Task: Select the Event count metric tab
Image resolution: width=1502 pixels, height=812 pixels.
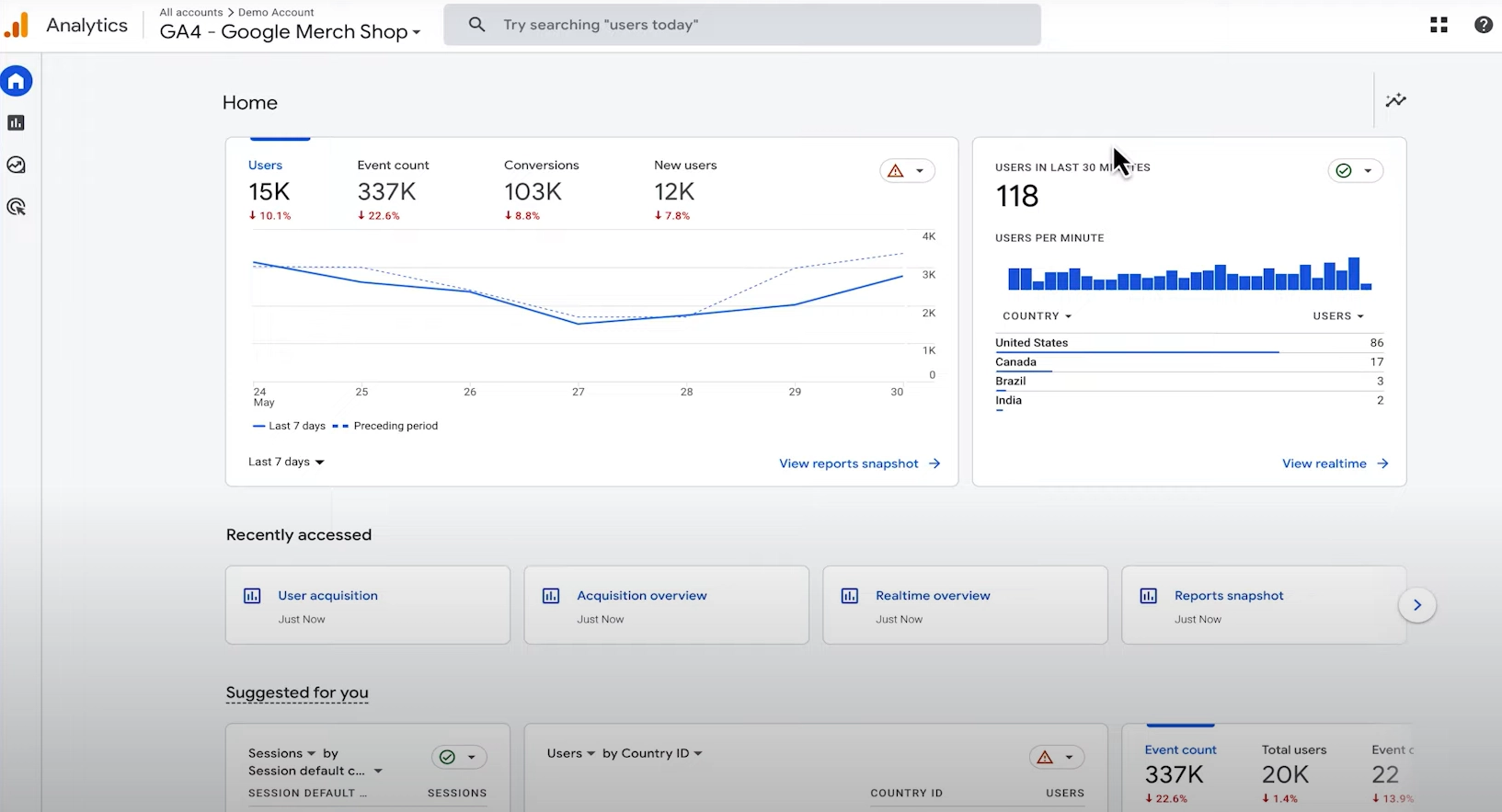Action: tap(393, 189)
